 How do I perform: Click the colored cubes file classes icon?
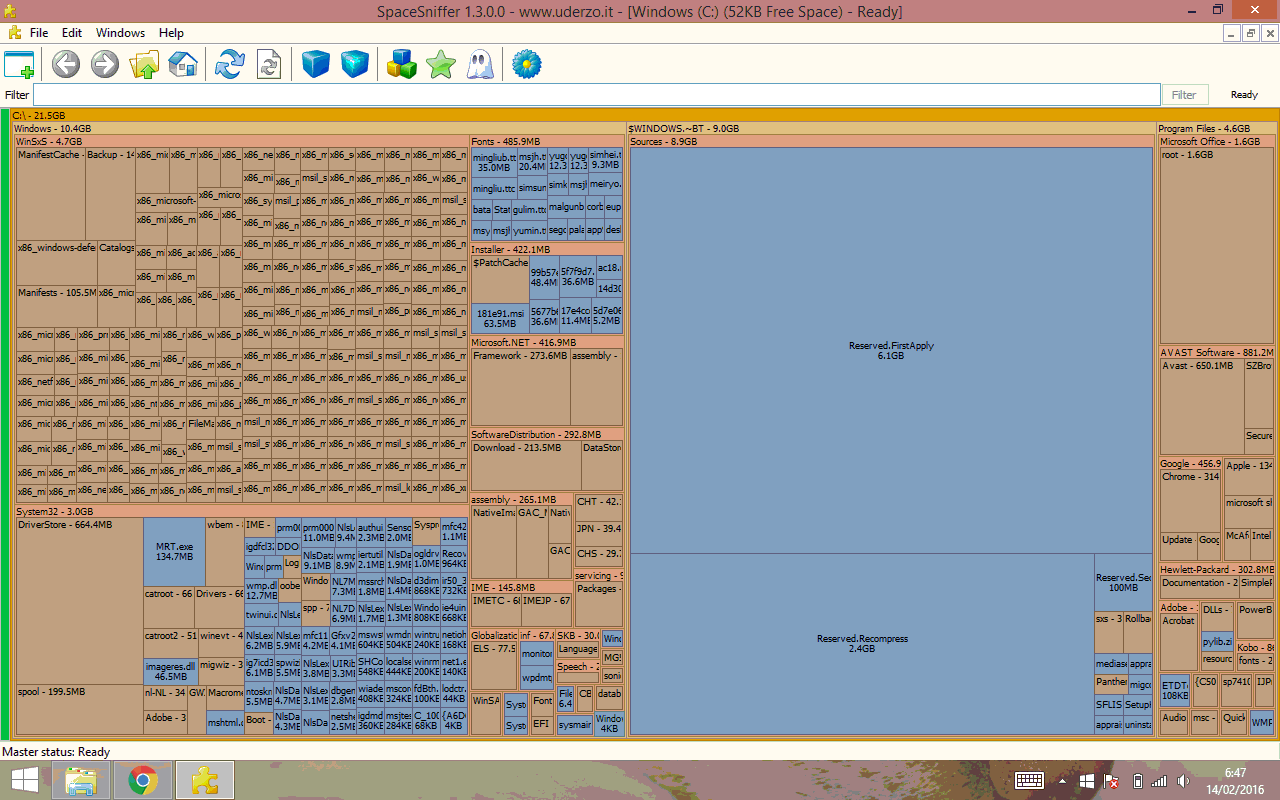(x=402, y=65)
